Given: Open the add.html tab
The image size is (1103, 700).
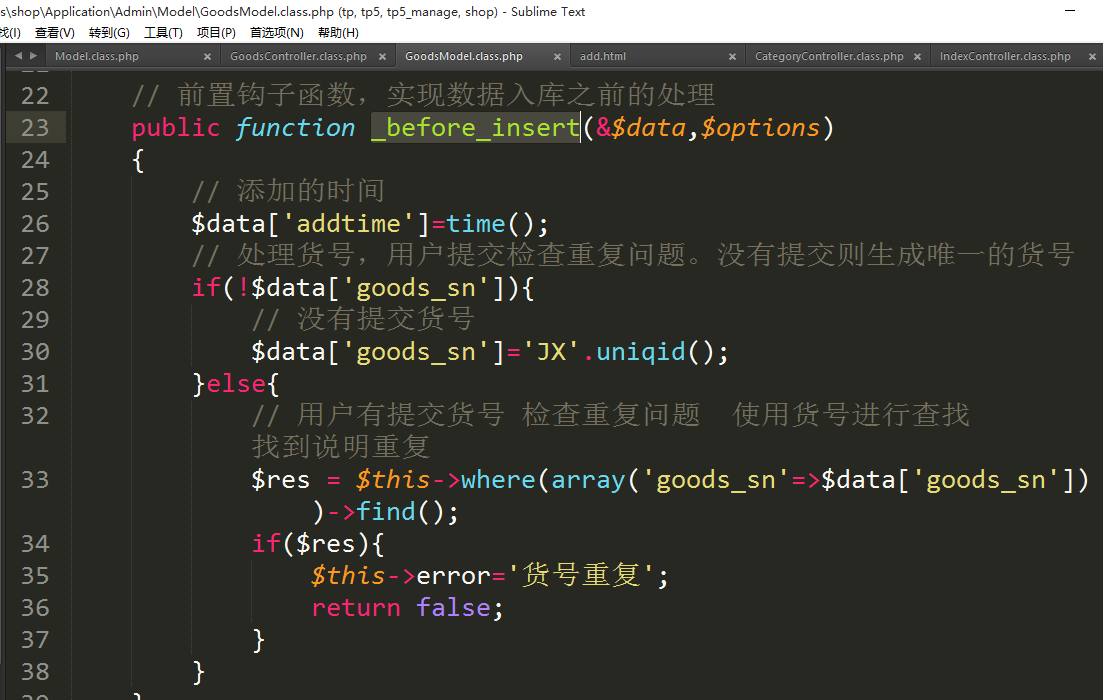Looking at the screenshot, I should [x=603, y=57].
